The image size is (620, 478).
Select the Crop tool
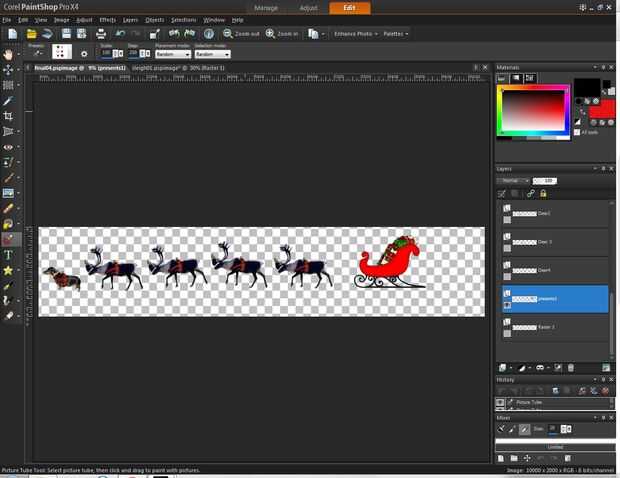coord(8,116)
